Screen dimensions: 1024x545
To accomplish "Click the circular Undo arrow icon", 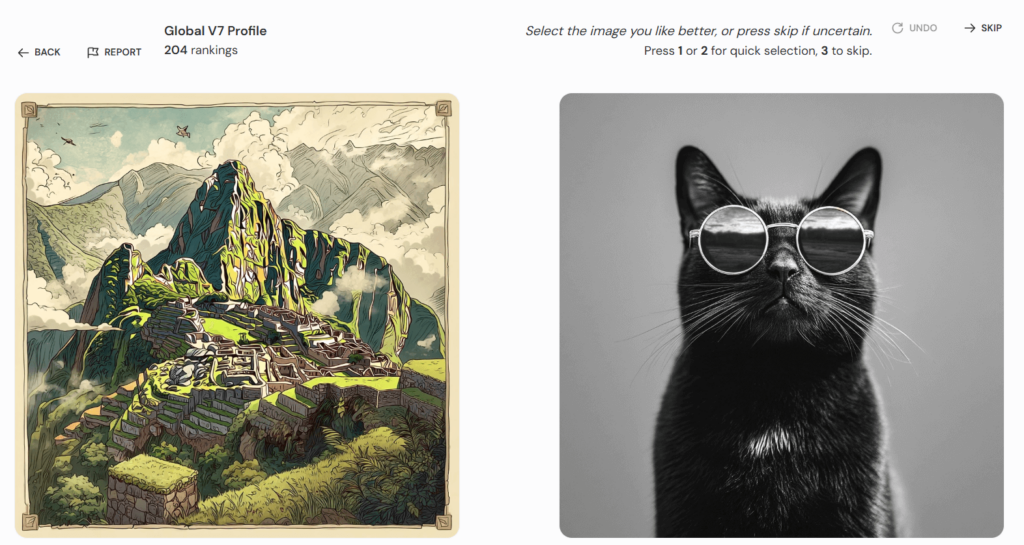I will click(897, 28).
